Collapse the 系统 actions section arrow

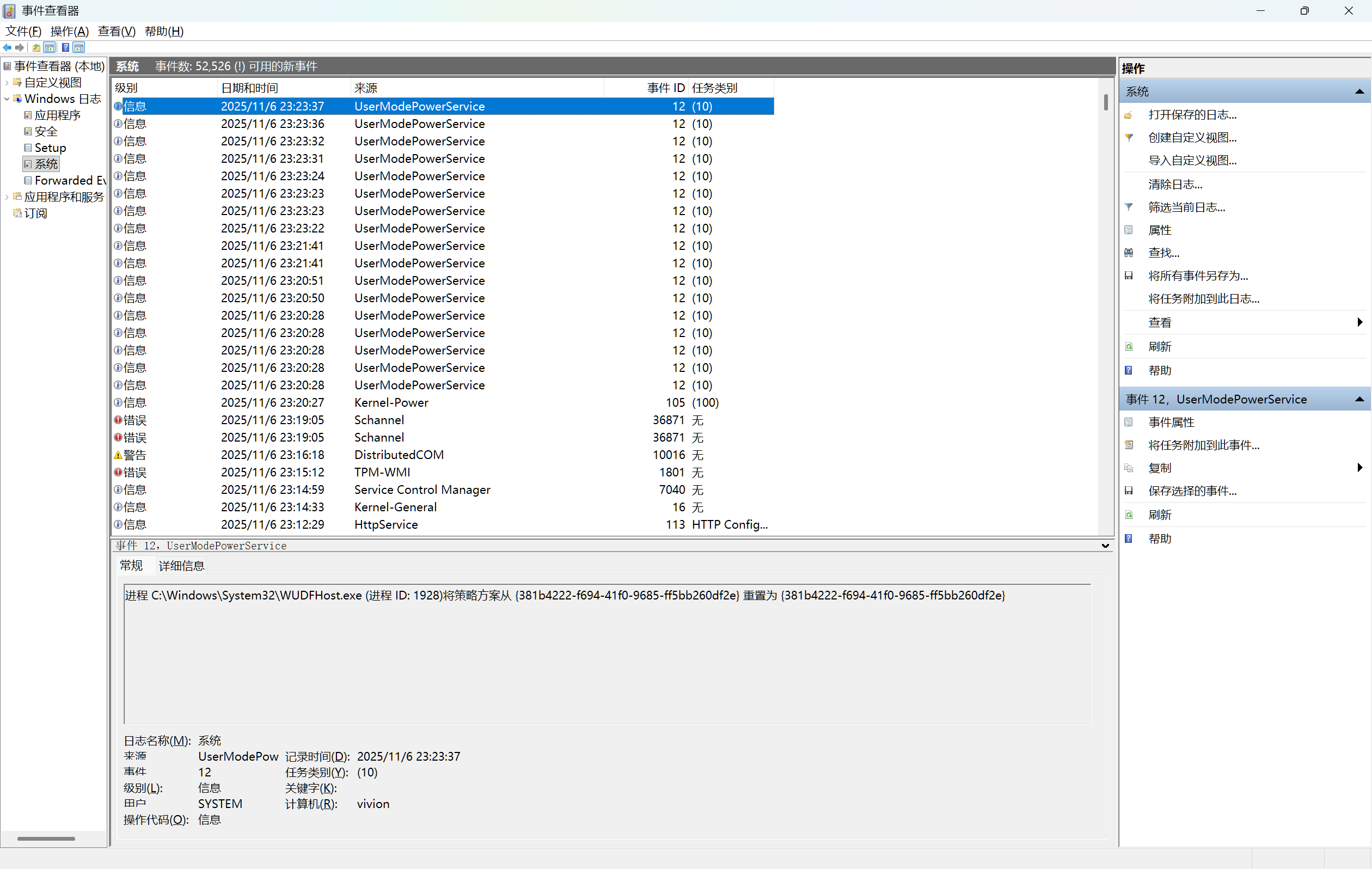[1359, 91]
